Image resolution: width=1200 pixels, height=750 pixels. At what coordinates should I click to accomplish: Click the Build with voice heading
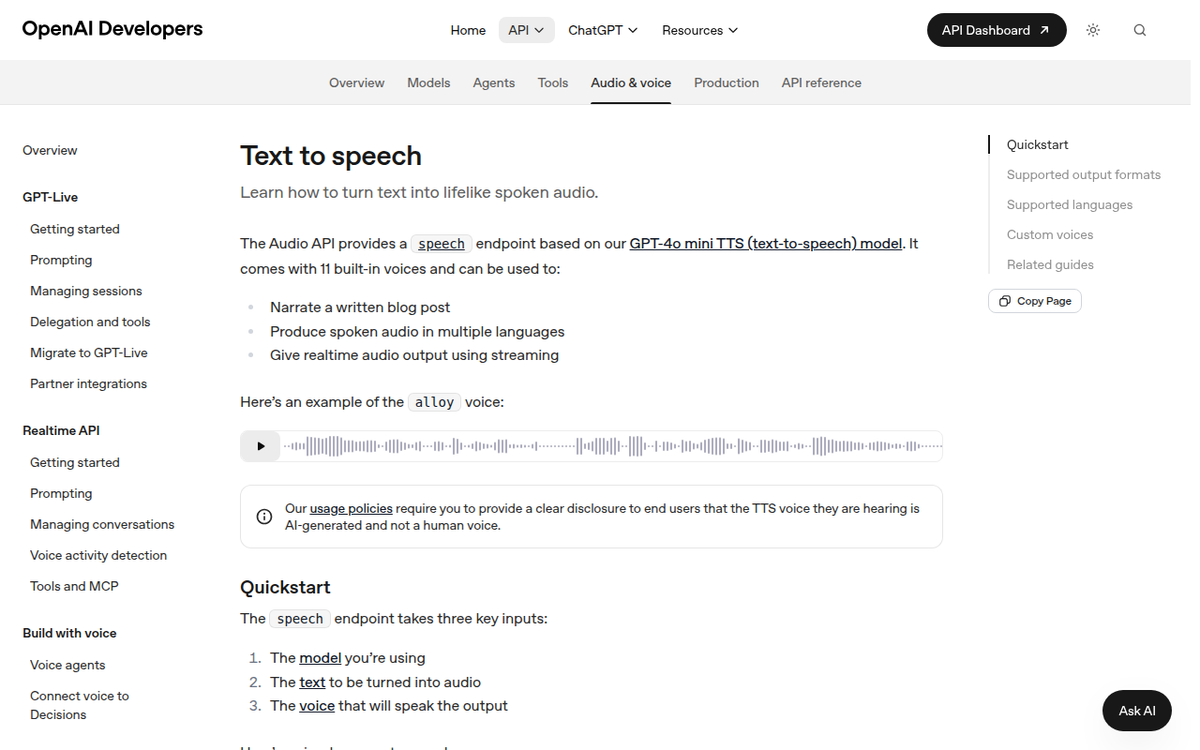click(x=70, y=633)
